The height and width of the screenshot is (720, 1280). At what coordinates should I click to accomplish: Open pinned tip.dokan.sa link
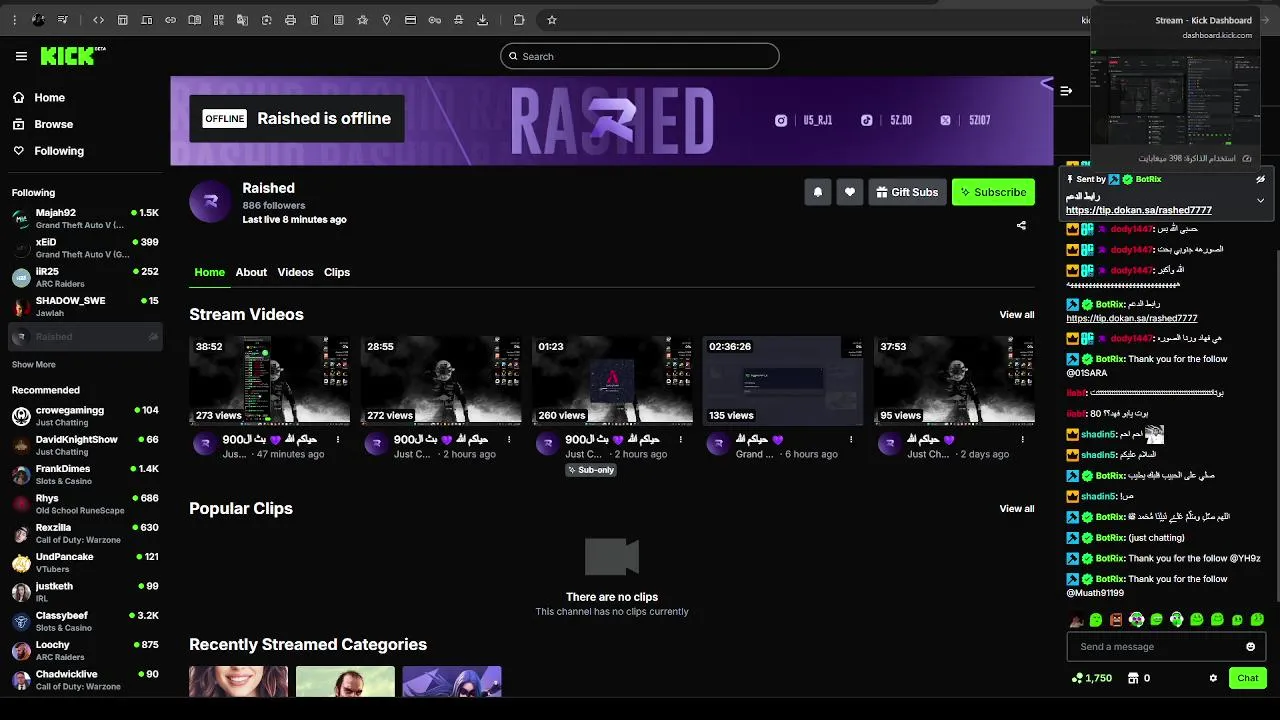(x=1139, y=211)
